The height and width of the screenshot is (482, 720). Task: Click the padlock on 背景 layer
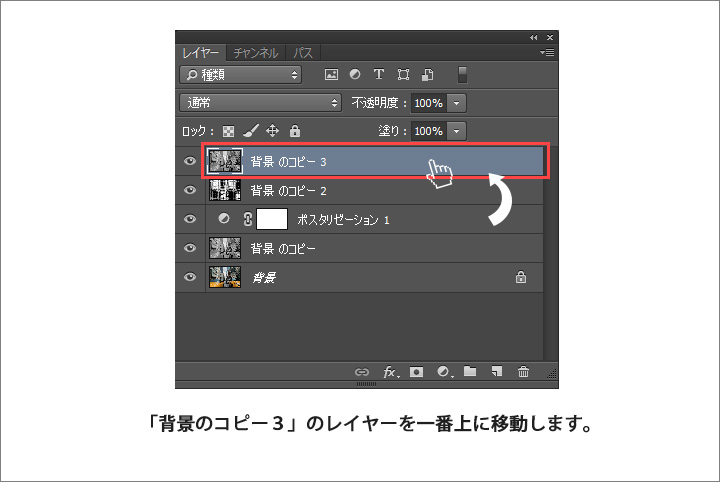[521, 277]
